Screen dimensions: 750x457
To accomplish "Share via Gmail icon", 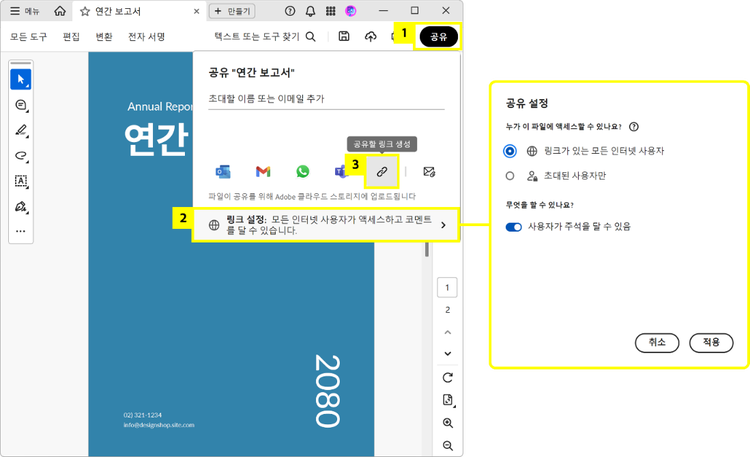I will 263,171.
